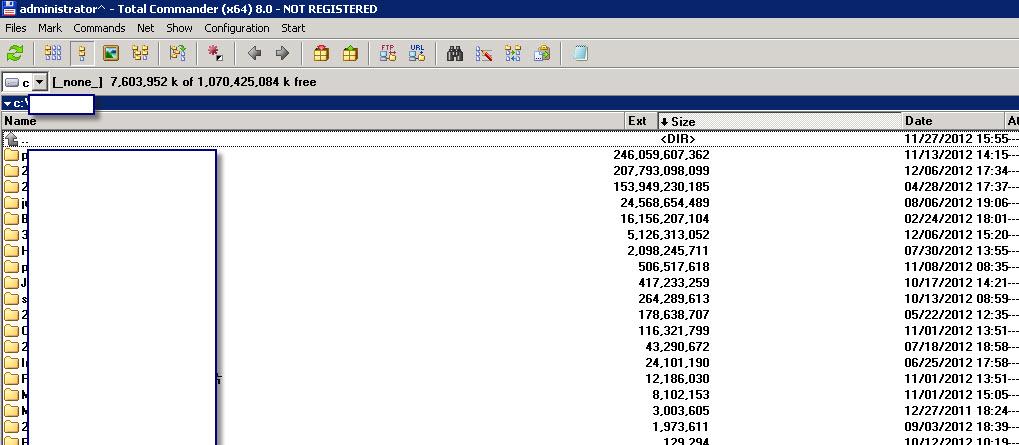The width and height of the screenshot is (1019, 445).
Task: Open the drive c dropdown arrow
Action: (40, 82)
